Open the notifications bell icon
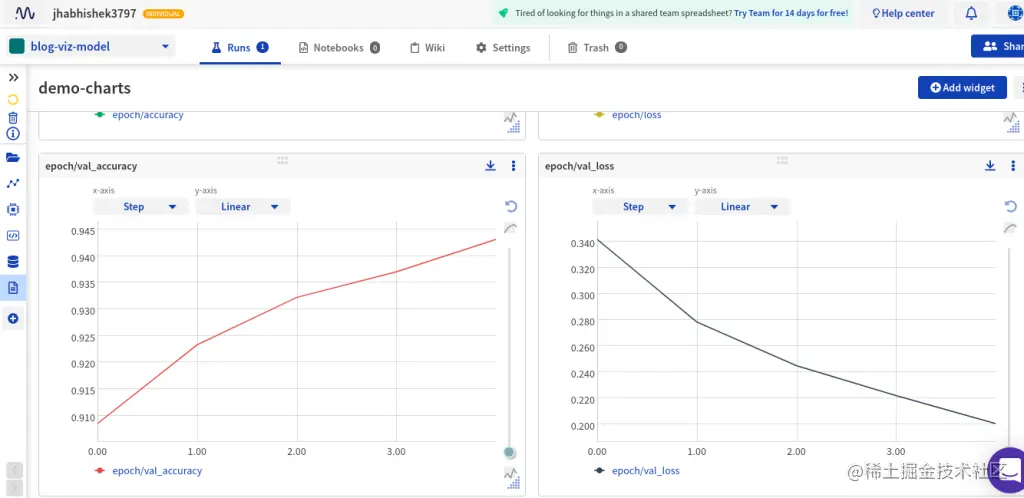 tap(972, 13)
